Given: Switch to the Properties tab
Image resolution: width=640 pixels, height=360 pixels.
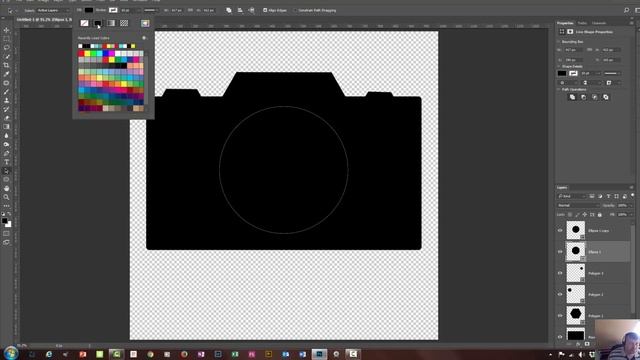Looking at the screenshot, I should (565, 23).
